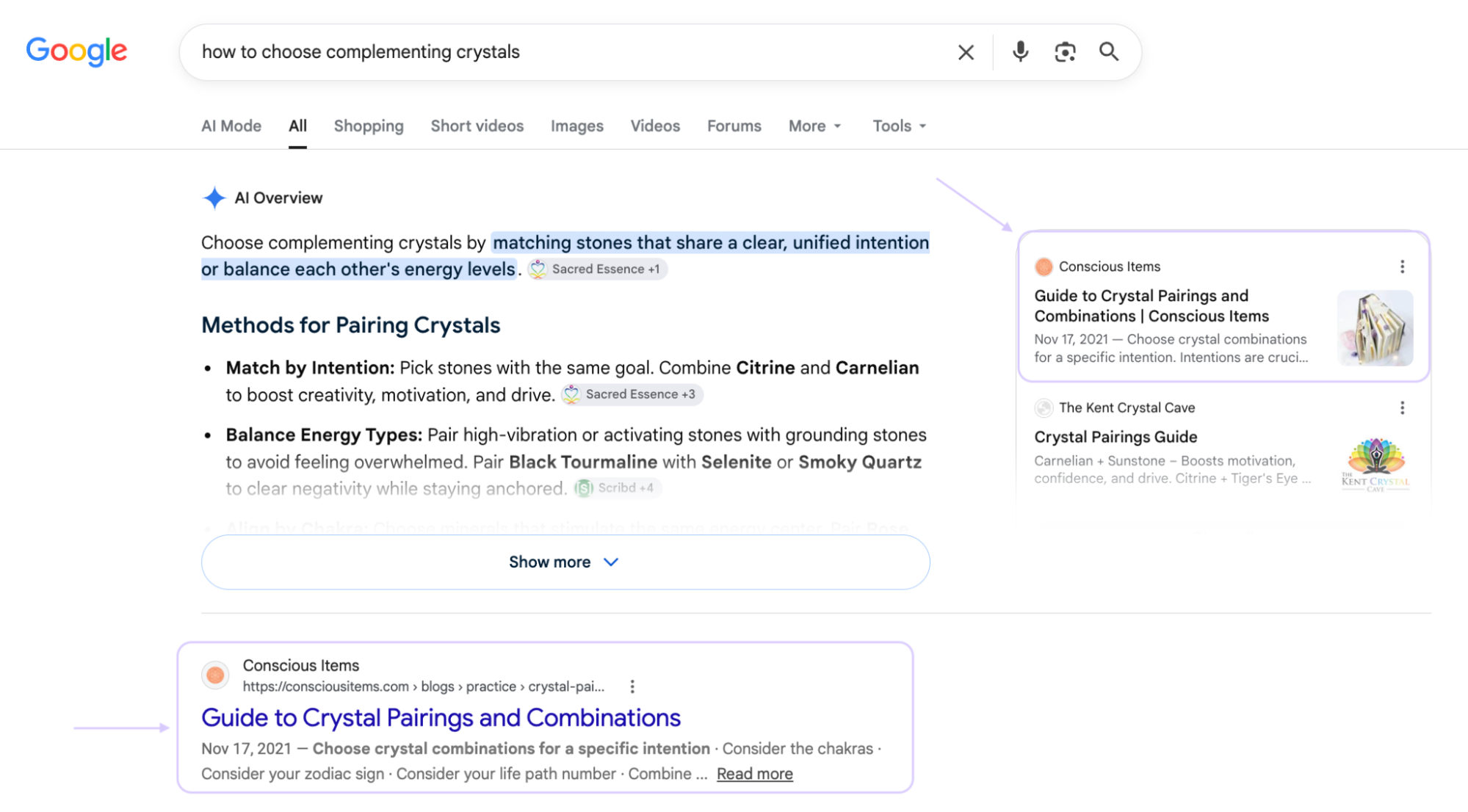Switch to AI Mode tab
Viewport: 1468px width, 812px height.
tap(231, 126)
